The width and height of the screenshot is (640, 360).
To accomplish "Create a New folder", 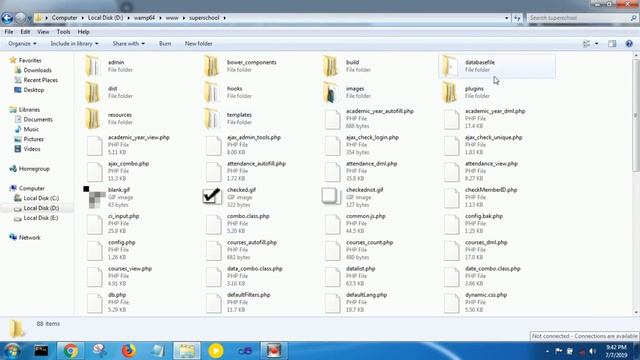I will tap(198, 44).
